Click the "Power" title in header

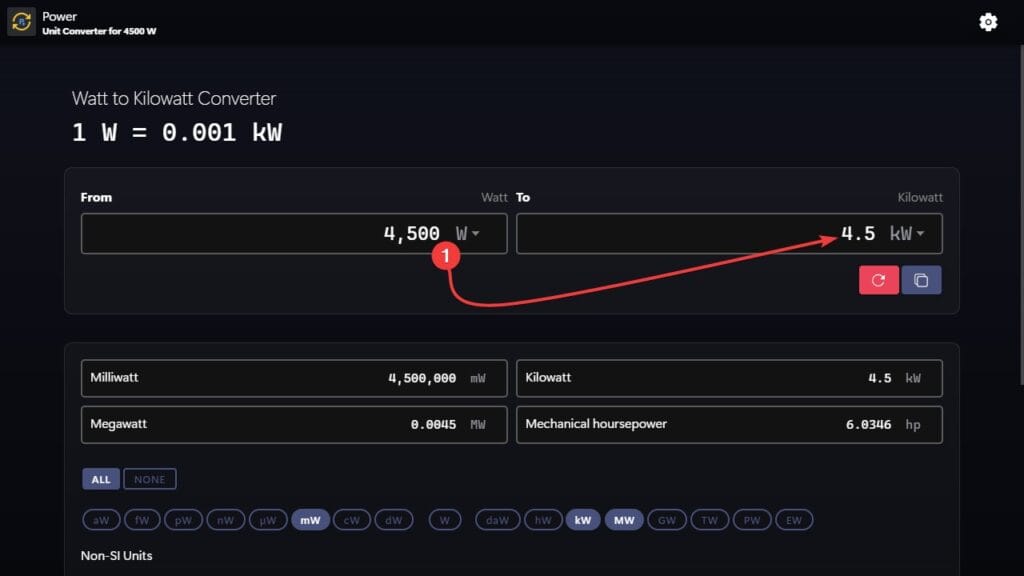coord(59,16)
